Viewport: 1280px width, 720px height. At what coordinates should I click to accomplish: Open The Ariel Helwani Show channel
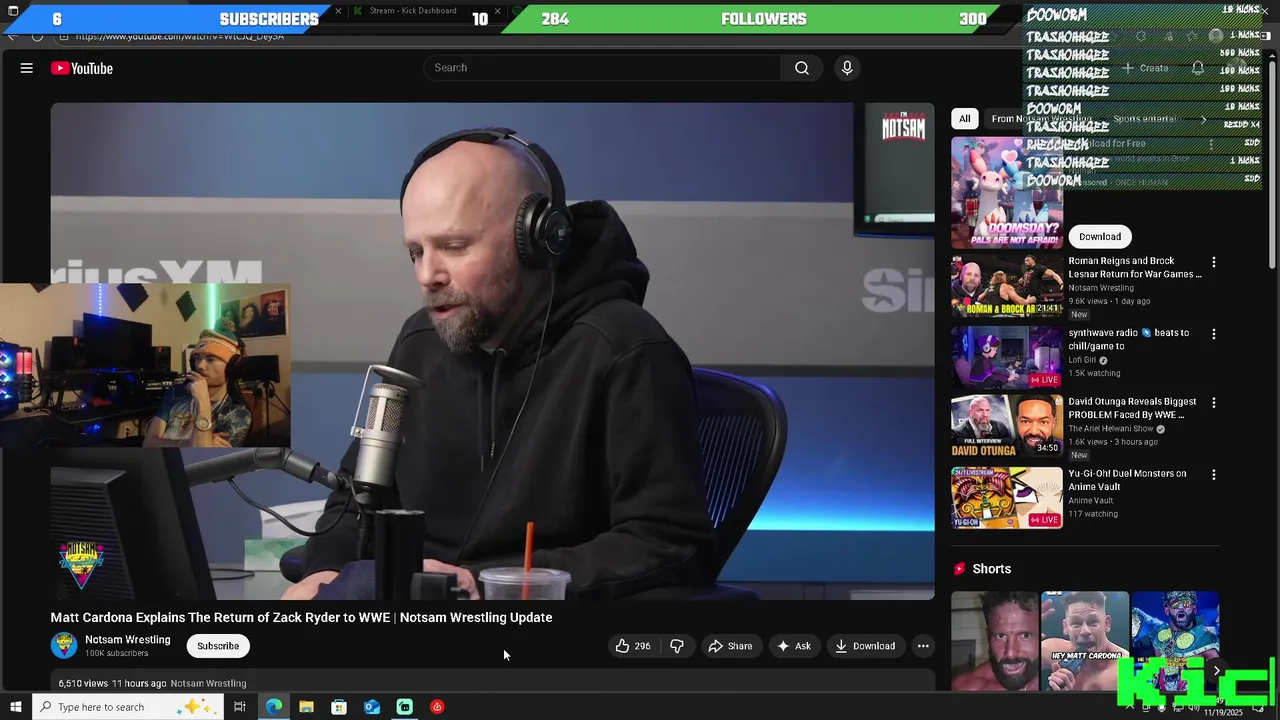(x=1111, y=429)
